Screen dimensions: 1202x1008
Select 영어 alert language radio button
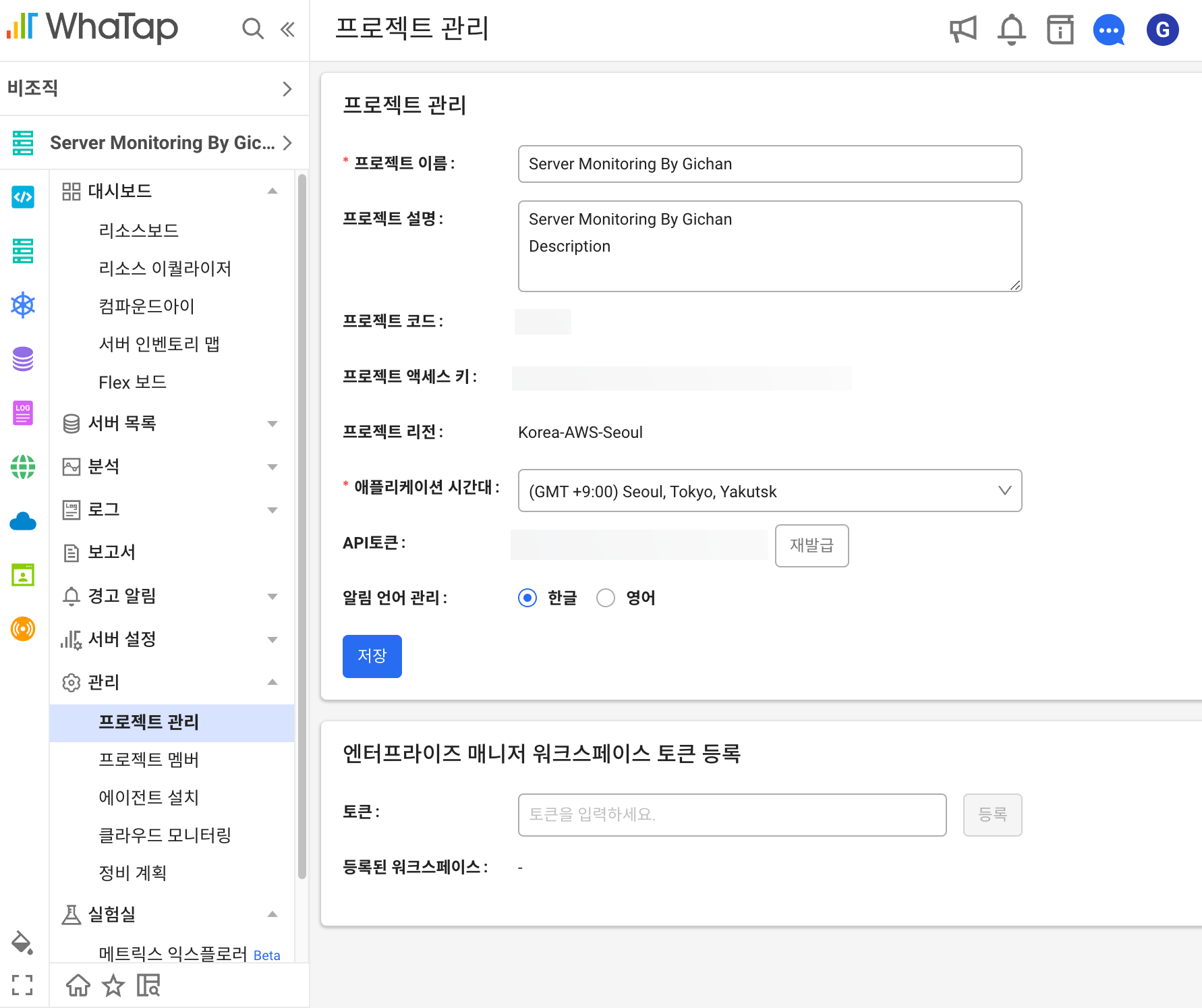[606, 598]
